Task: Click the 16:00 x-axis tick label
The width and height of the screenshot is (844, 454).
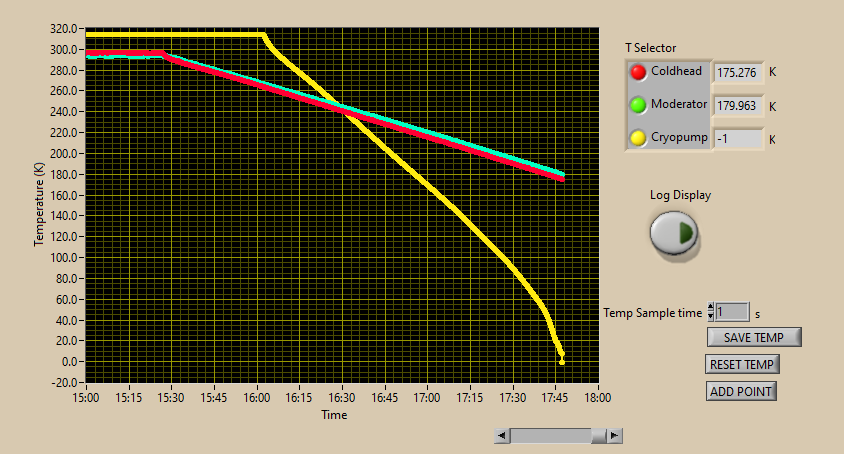Action: (257, 398)
